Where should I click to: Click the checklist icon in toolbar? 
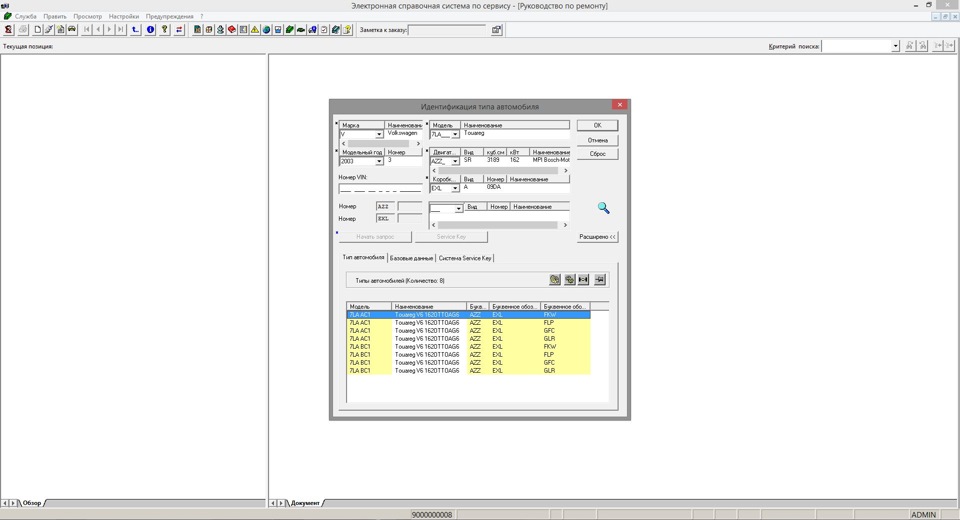pyautogui.click(x=324, y=29)
